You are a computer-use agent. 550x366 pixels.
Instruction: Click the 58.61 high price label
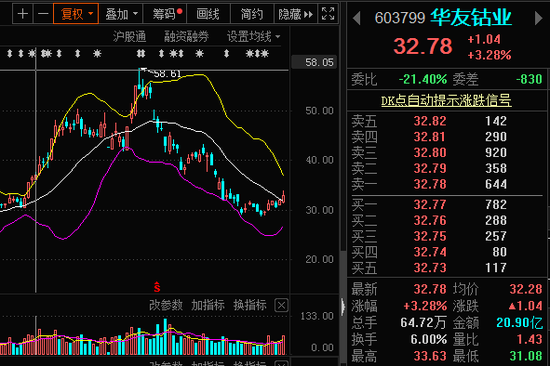click(x=168, y=74)
